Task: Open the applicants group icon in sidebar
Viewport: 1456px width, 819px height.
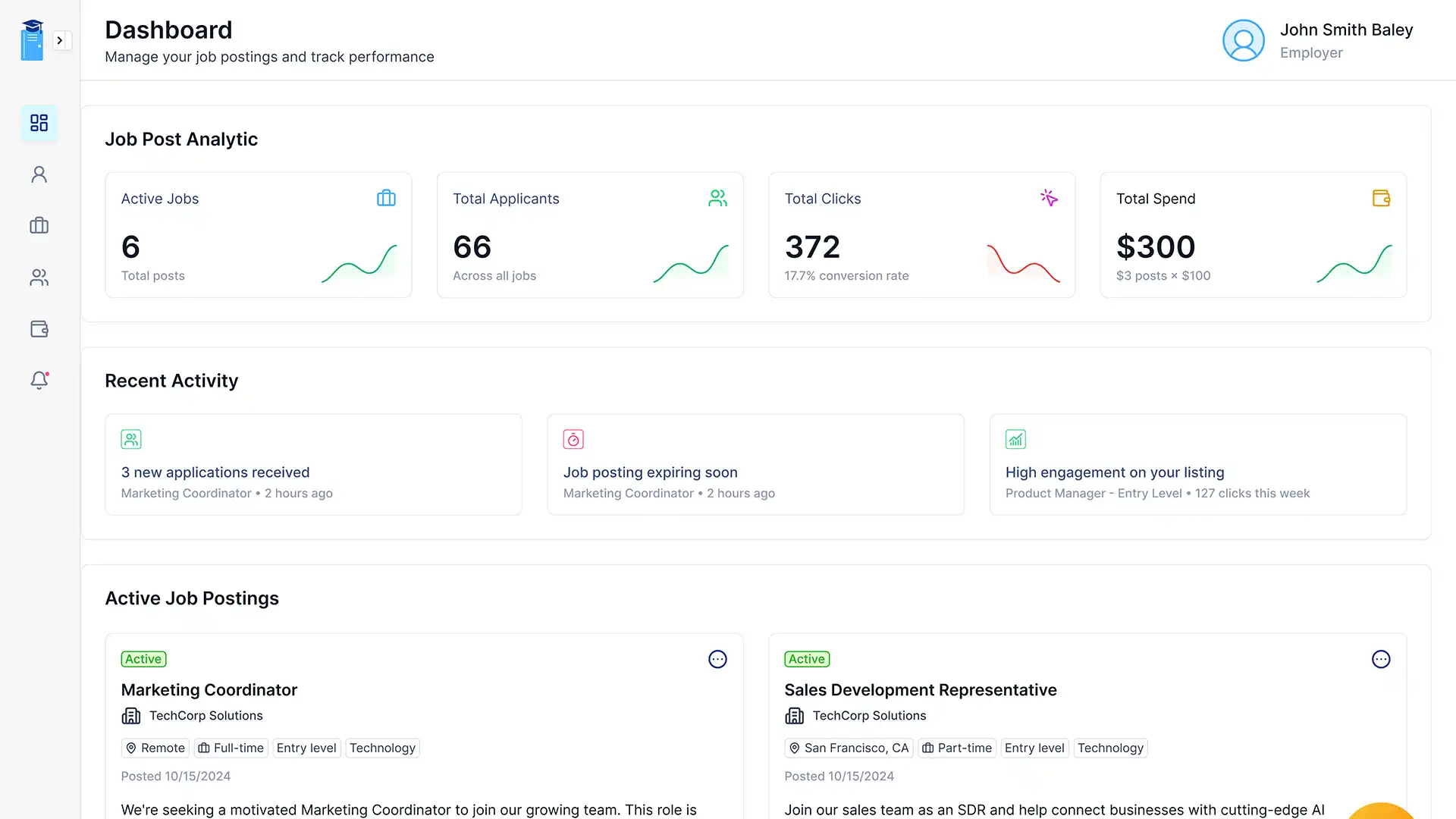Action: [39, 278]
